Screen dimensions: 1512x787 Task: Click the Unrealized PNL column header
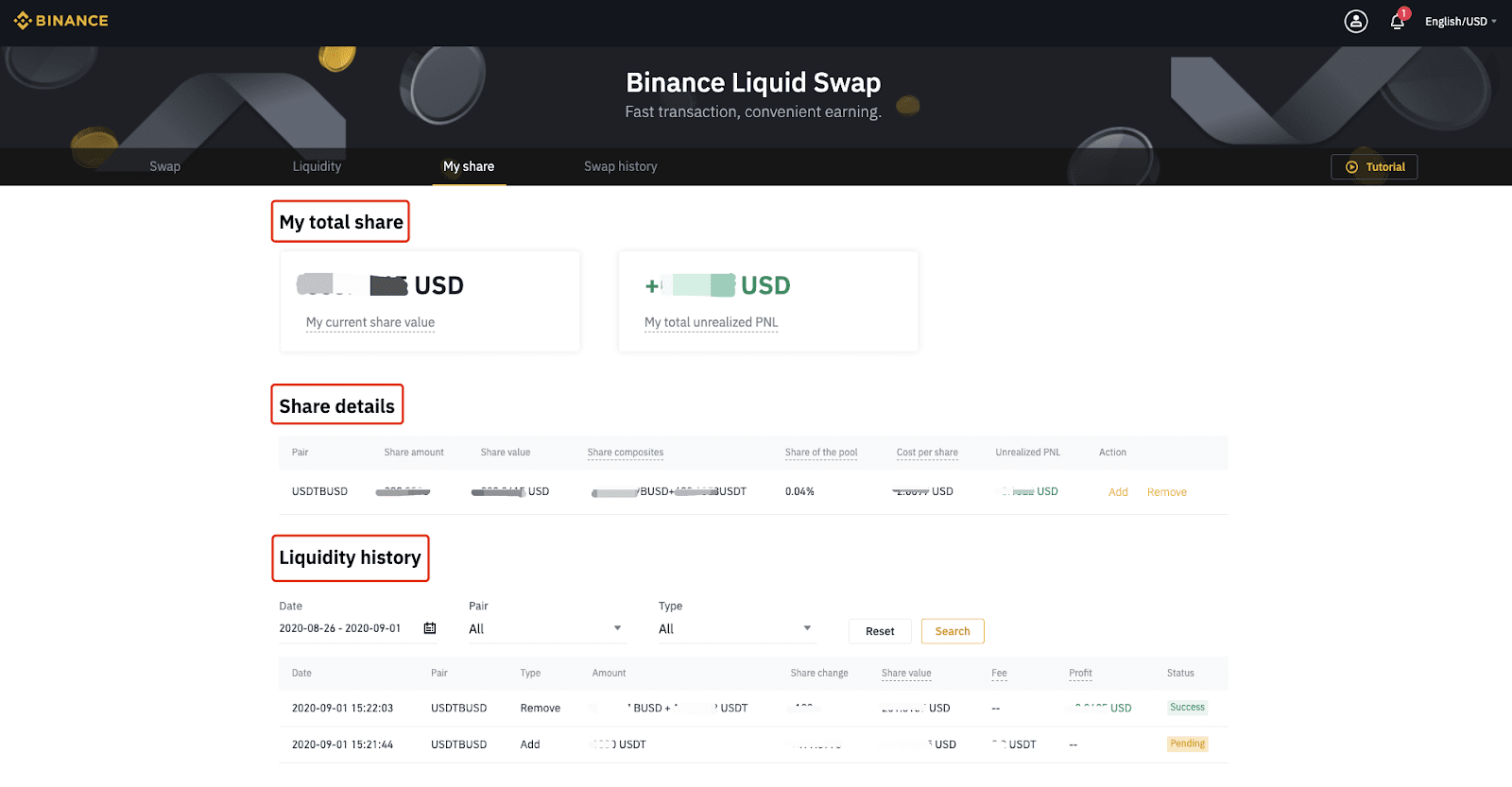coord(1028,453)
